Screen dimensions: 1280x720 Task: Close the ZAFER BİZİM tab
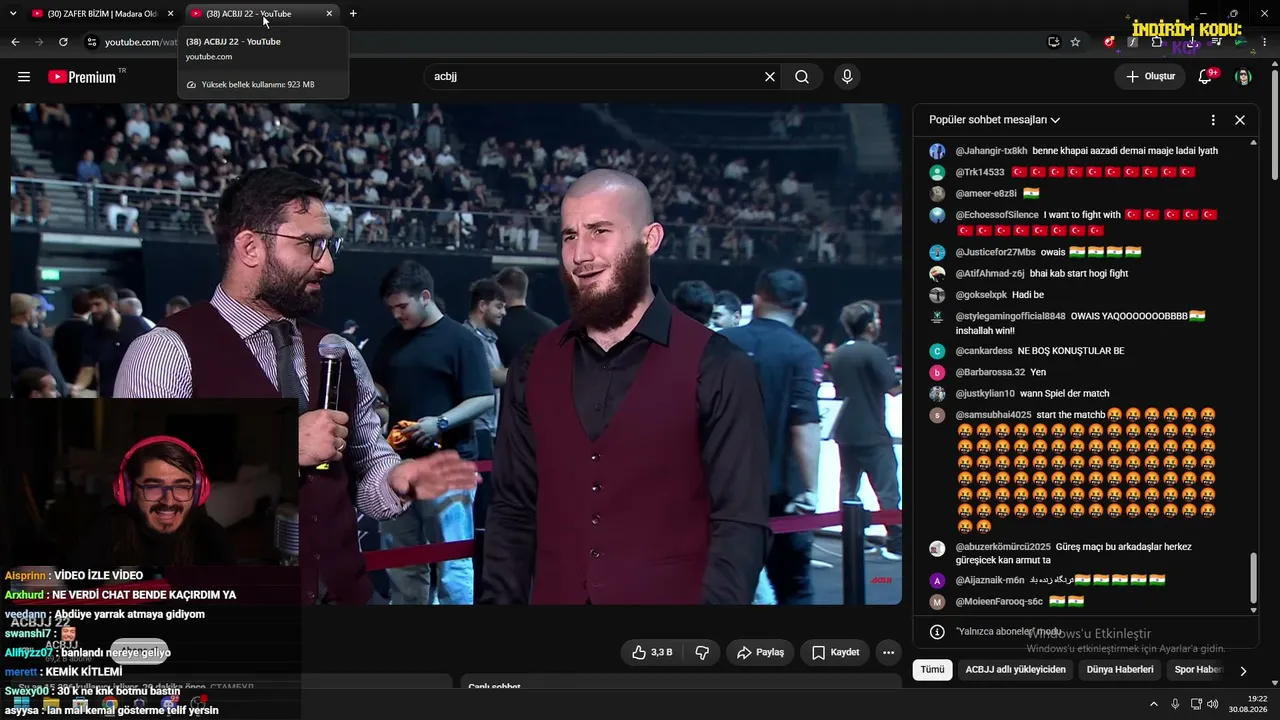(x=170, y=13)
